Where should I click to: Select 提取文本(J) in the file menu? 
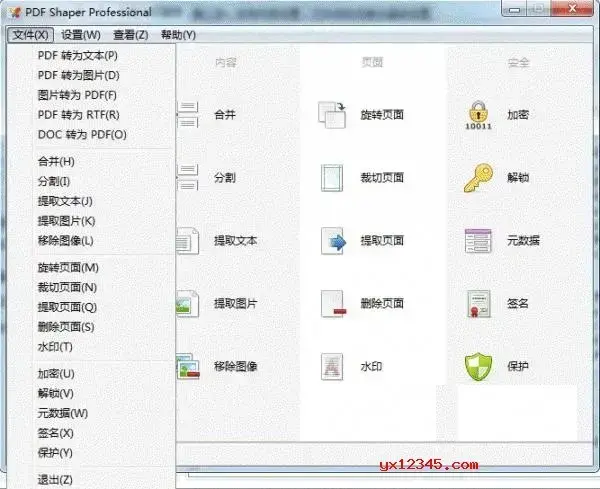[65, 201]
